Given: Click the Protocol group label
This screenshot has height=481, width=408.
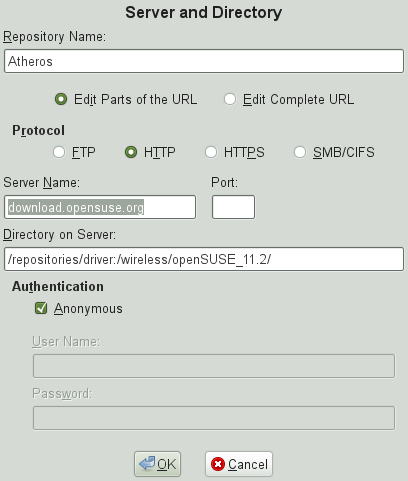Looking at the screenshot, I should click(x=39, y=130).
